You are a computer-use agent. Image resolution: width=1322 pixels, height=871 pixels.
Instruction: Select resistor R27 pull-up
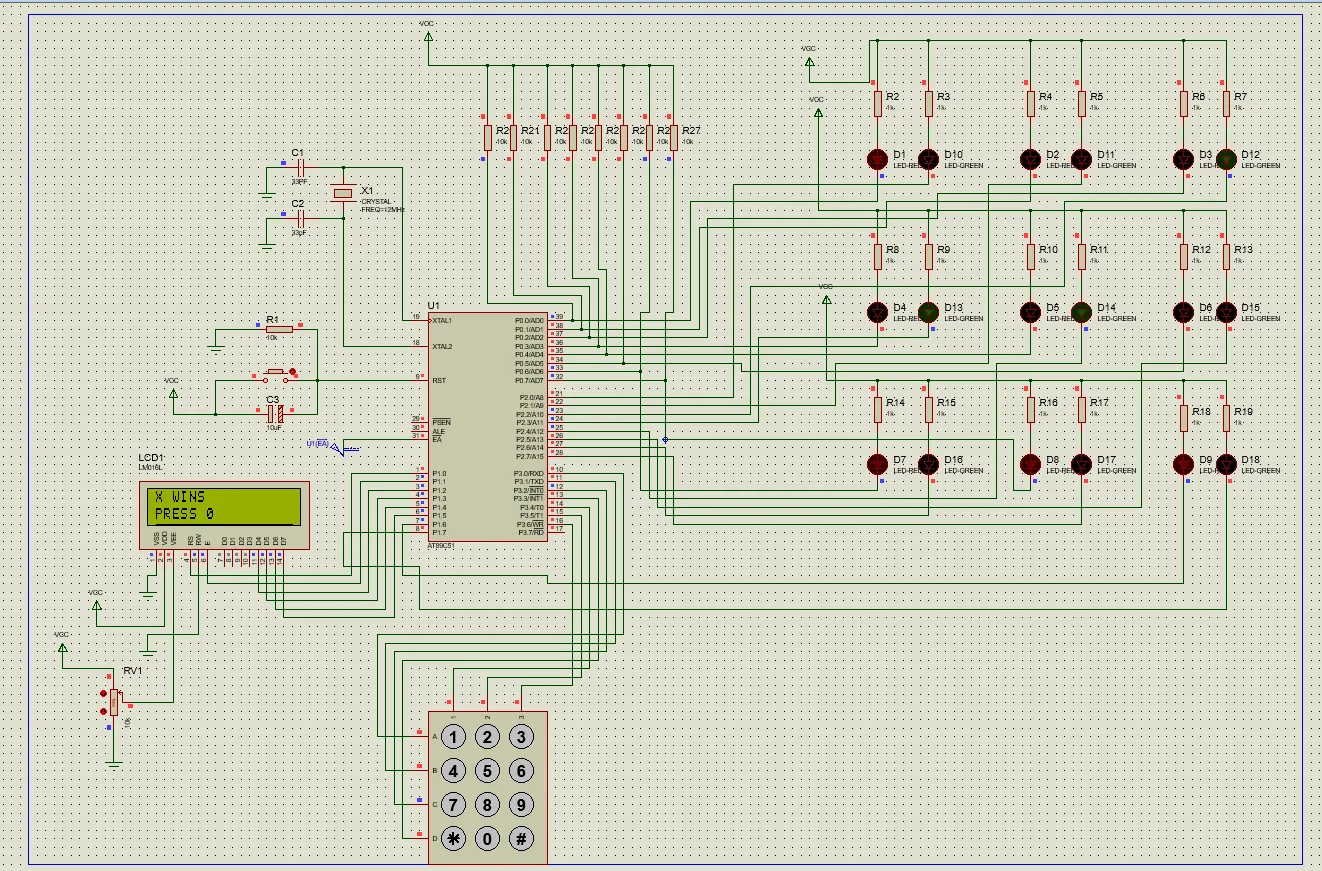pyautogui.click(x=674, y=138)
